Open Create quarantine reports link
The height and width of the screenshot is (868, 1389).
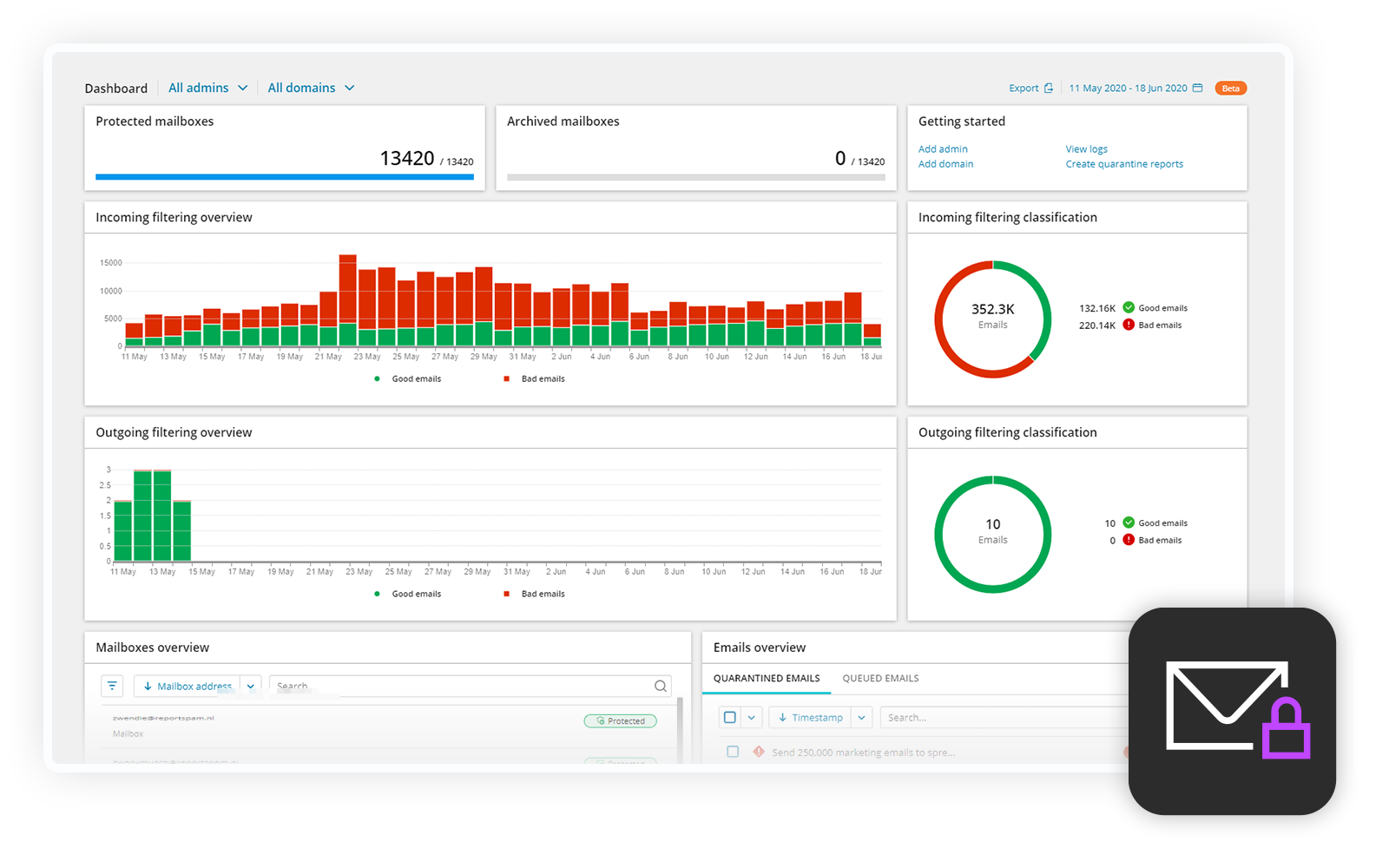(x=1124, y=164)
